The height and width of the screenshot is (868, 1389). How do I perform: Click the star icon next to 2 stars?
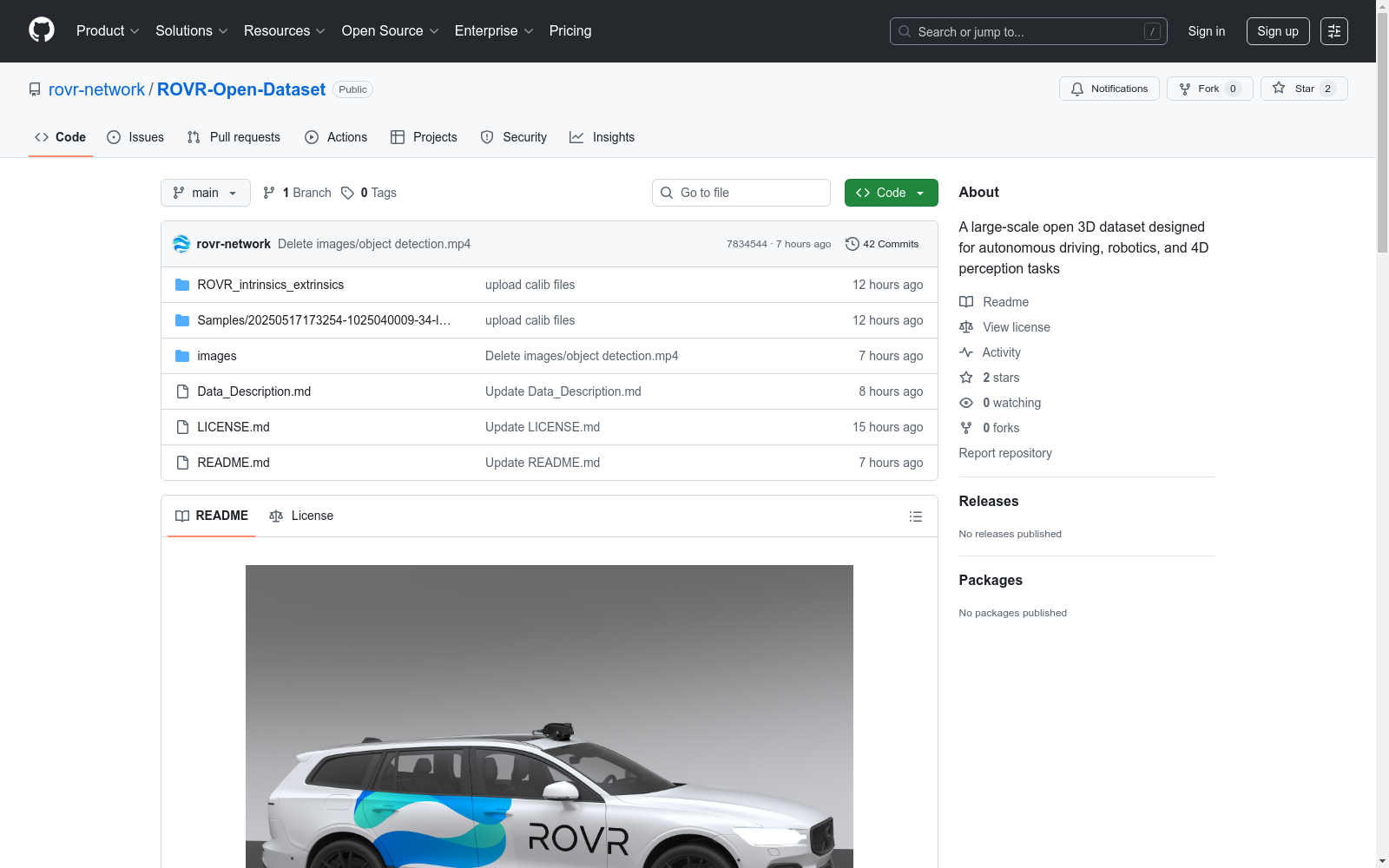click(966, 378)
